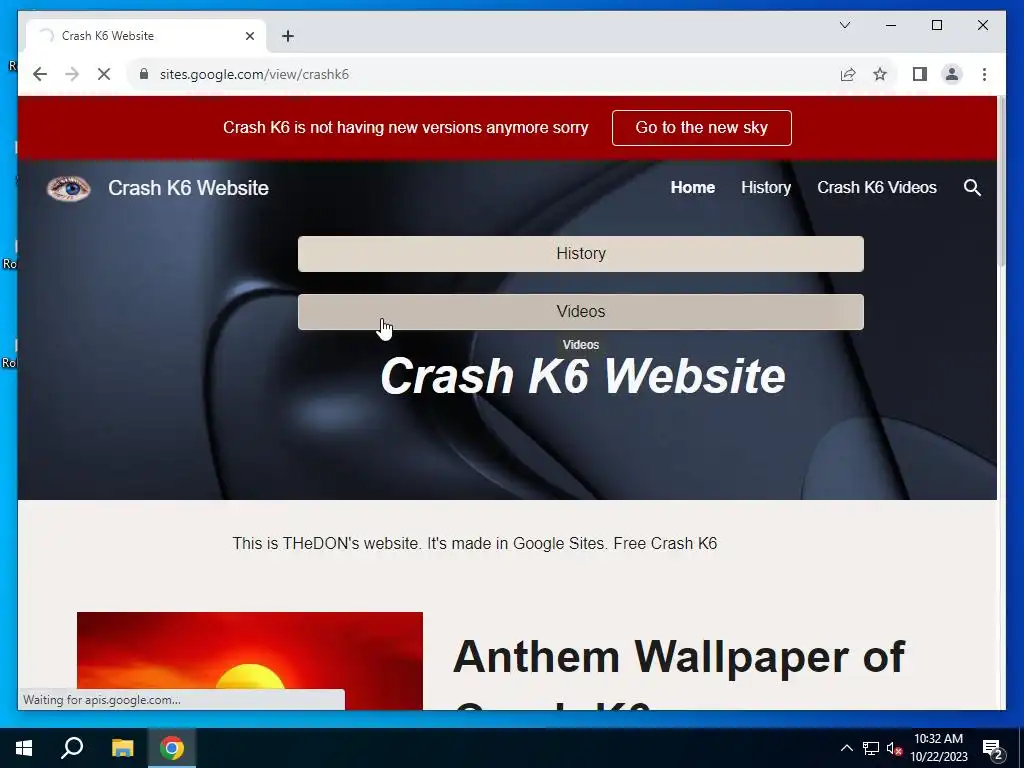Select the Crash K6 Website browser tab
1024x768 pixels.
point(146,36)
